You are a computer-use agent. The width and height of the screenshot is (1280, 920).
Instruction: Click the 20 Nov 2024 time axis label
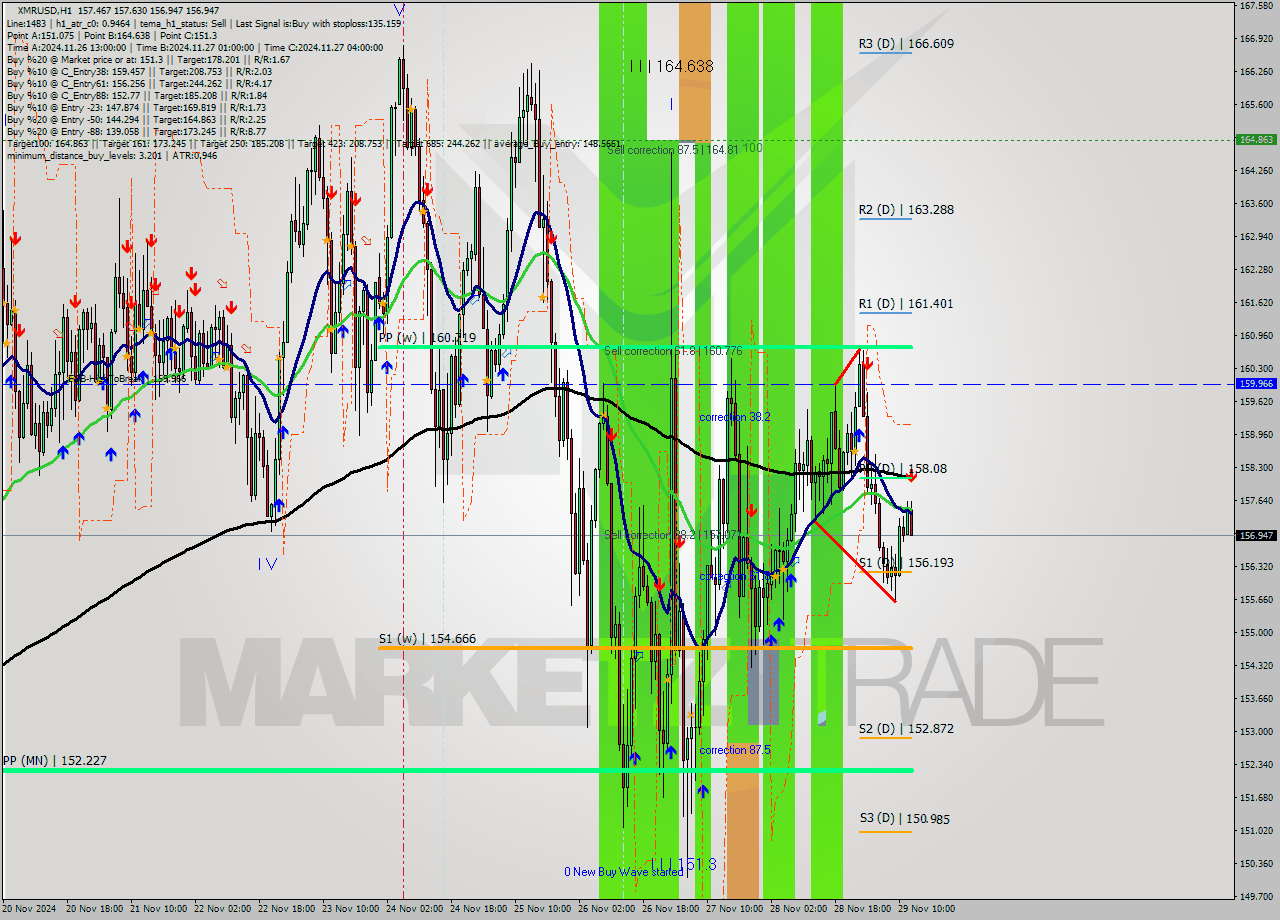click(x=30, y=909)
